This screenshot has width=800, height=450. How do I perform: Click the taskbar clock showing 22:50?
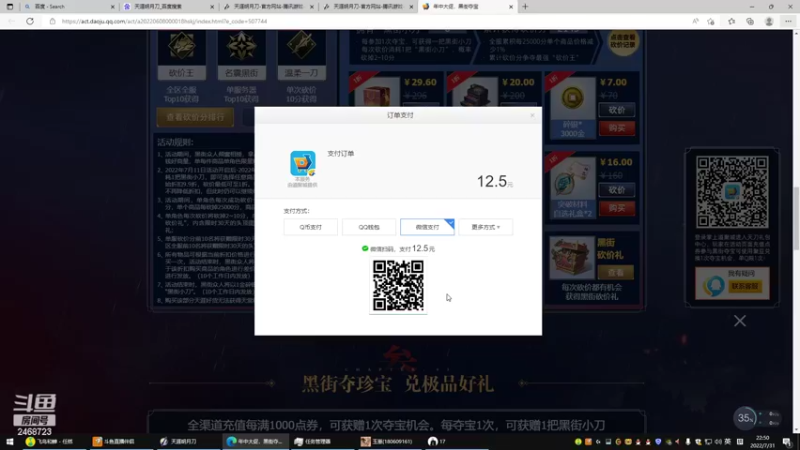[x=764, y=441]
